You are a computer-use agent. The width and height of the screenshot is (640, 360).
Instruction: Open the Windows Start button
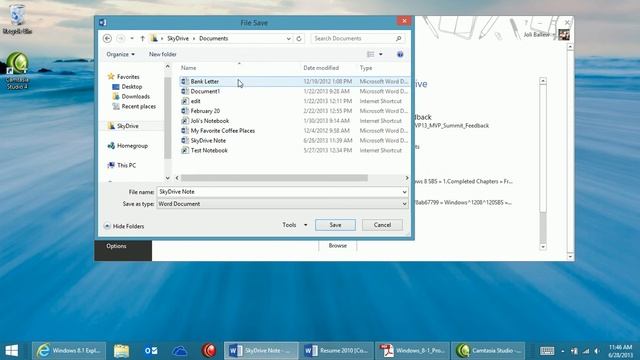coord(12,351)
